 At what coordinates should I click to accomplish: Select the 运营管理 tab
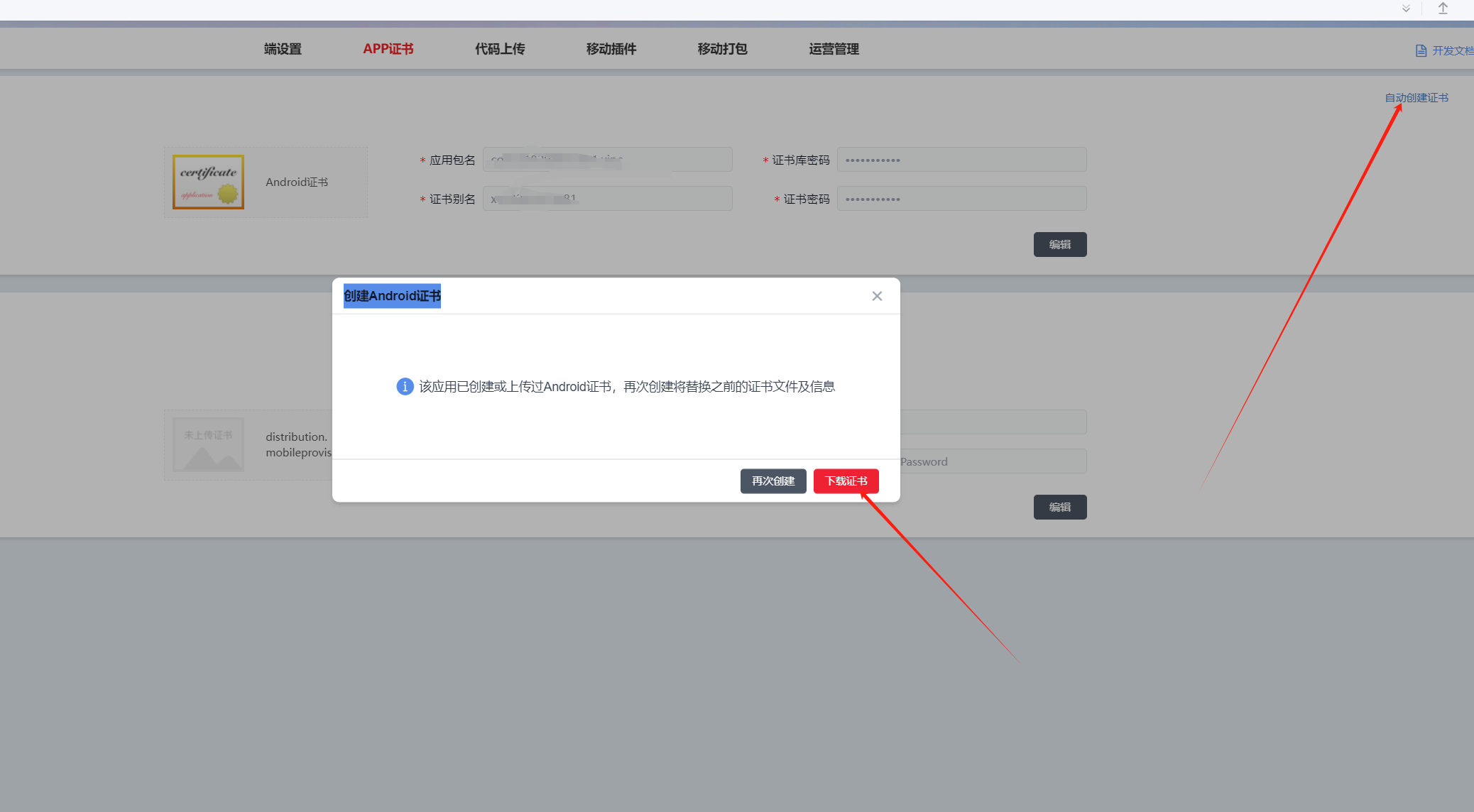tap(834, 49)
